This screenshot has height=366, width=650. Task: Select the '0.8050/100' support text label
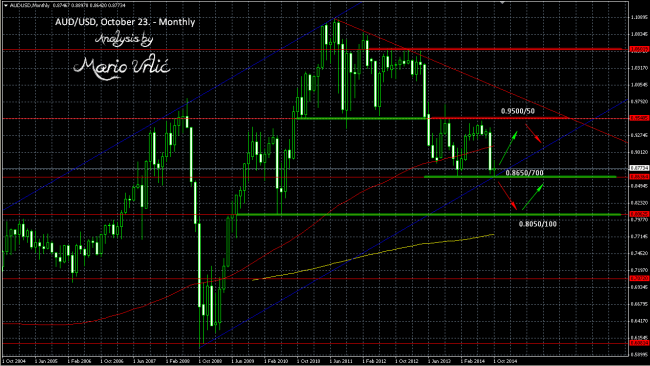(x=538, y=224)
